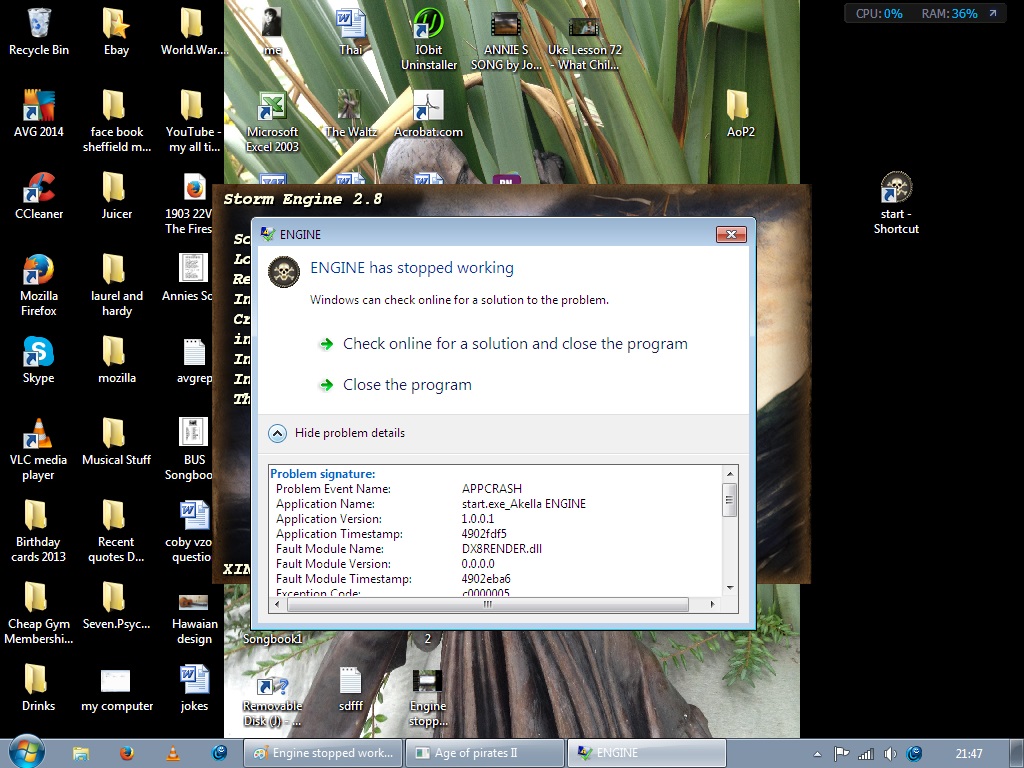The width and height of the screenshot is (1024, 768).
Task: Open Windows Explorer from taskbar
Action: click(80, 754)
